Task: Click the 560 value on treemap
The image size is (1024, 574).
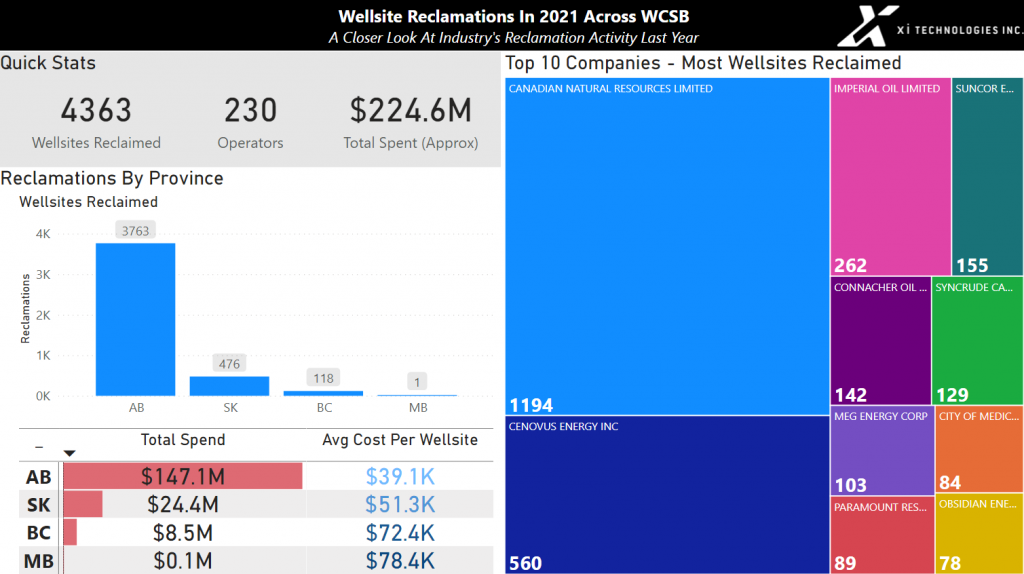Action: point(525,563)
